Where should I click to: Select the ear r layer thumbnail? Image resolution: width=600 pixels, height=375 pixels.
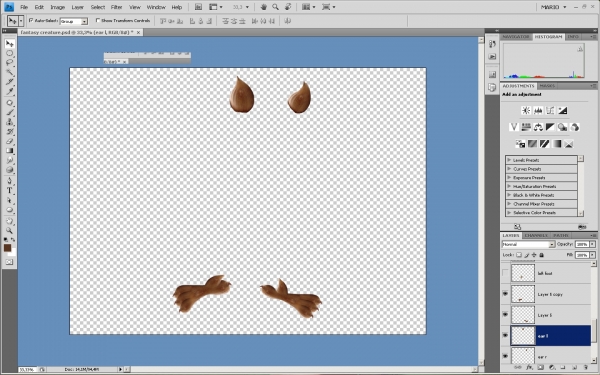click(x=523, y=355)
